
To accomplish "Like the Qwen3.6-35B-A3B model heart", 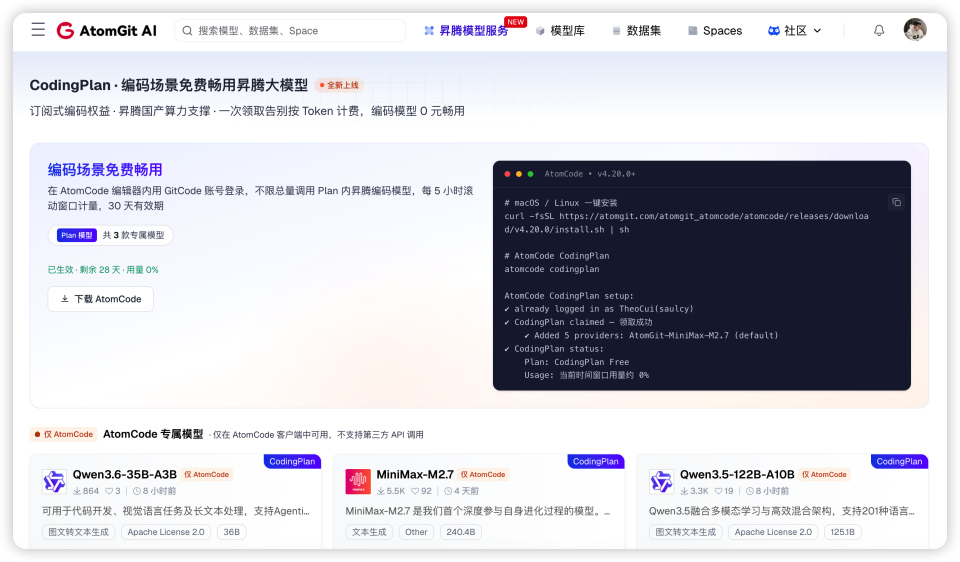I will tap(108, 491).
